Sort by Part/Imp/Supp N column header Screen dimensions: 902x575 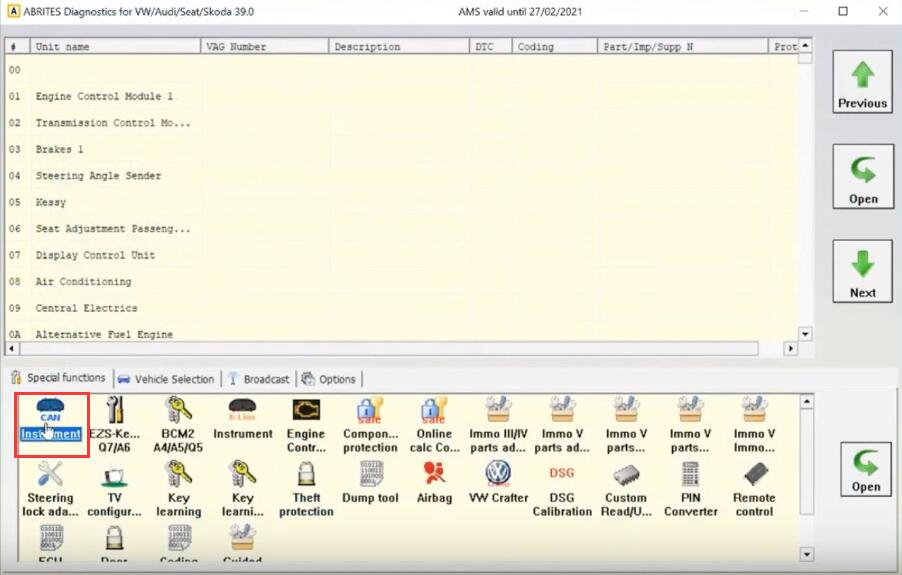coord(683,47)
